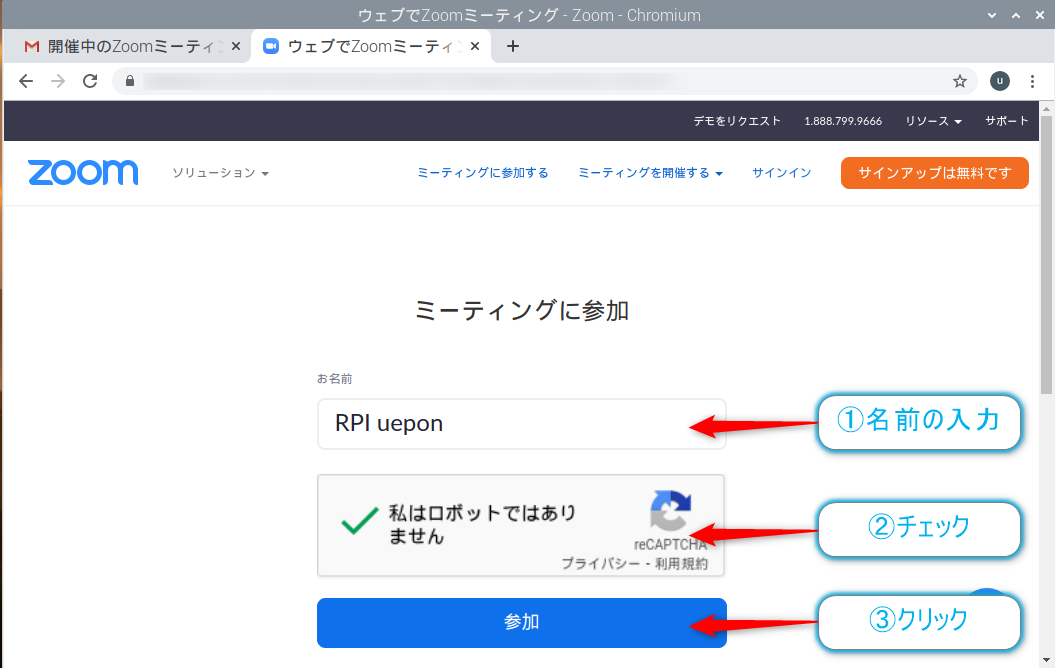Click the プライバシー link in reCAPTCHA
1055x668 pixels.
click(601, 564)
